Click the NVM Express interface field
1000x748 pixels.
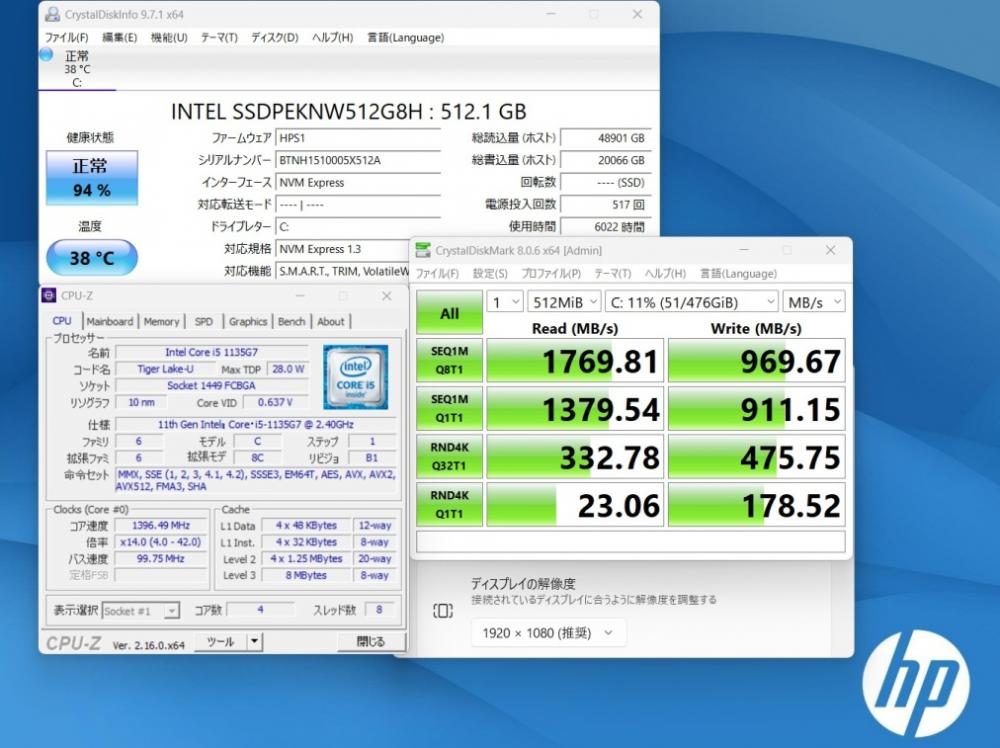point(358,182)
